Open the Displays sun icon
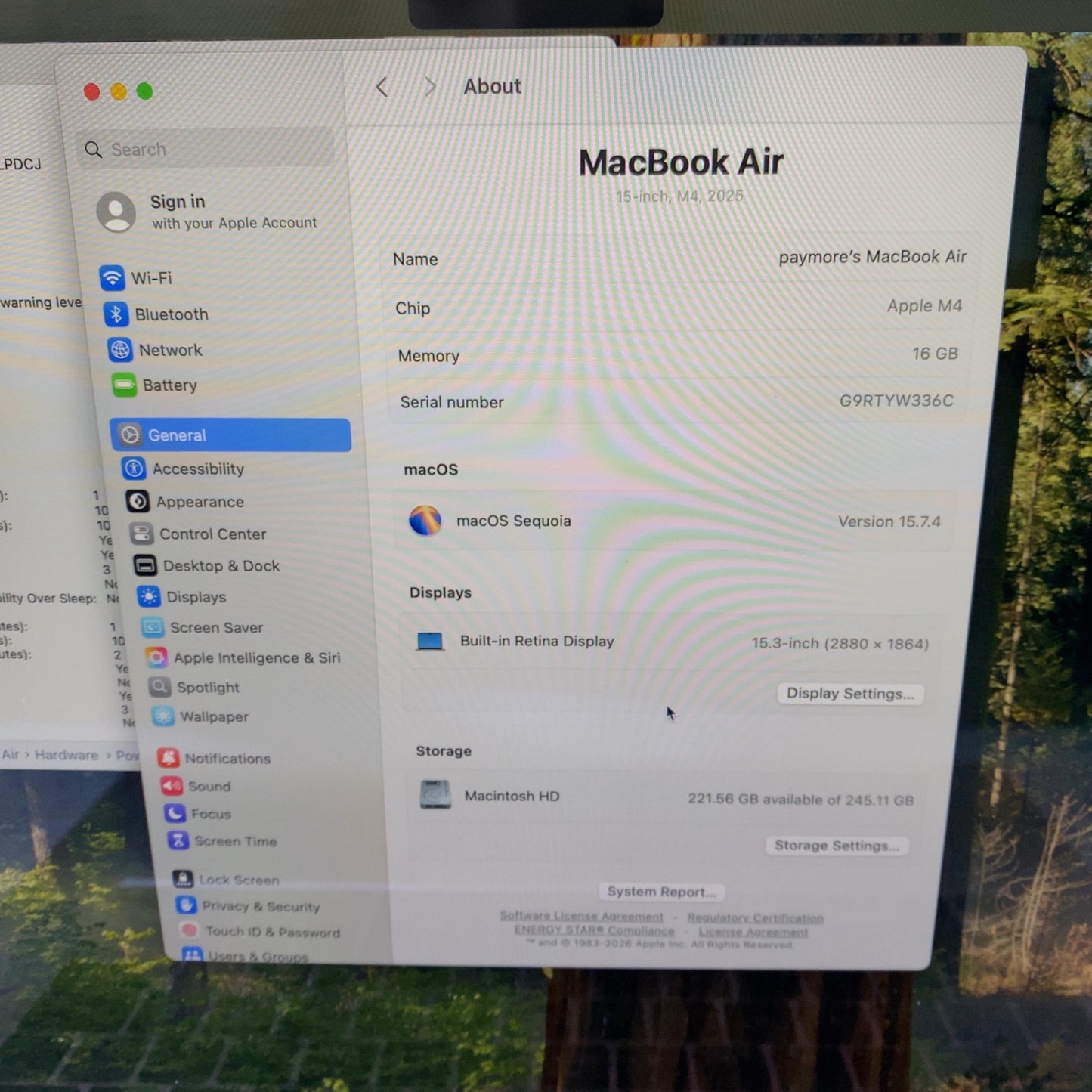The image size is (1092, 1092). pos(149,597)
